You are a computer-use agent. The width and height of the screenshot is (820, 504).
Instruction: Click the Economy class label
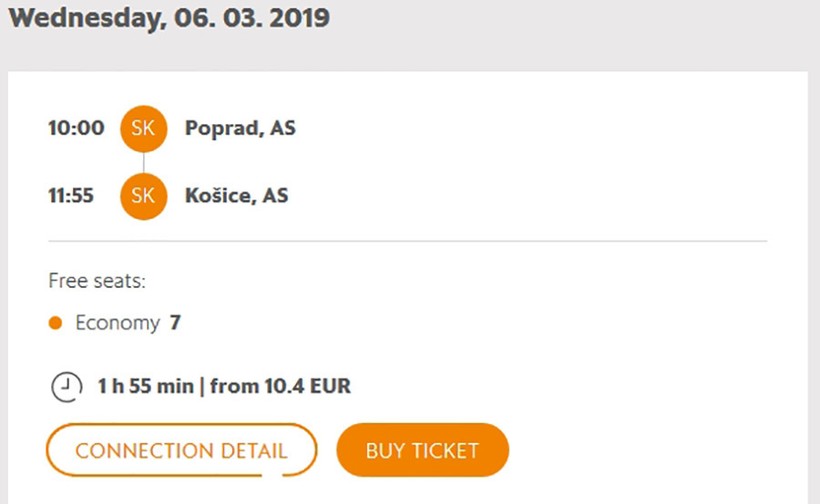117,323
